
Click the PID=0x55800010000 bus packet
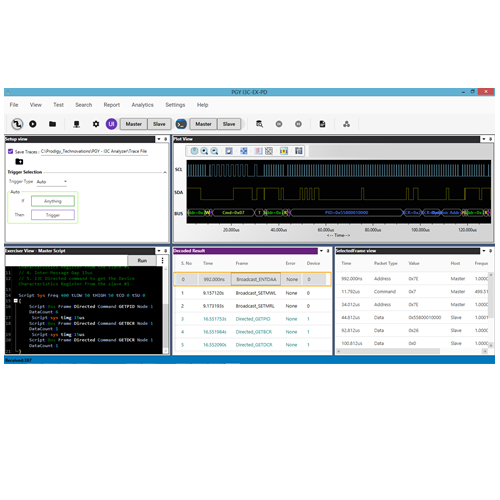coord(347,212)
